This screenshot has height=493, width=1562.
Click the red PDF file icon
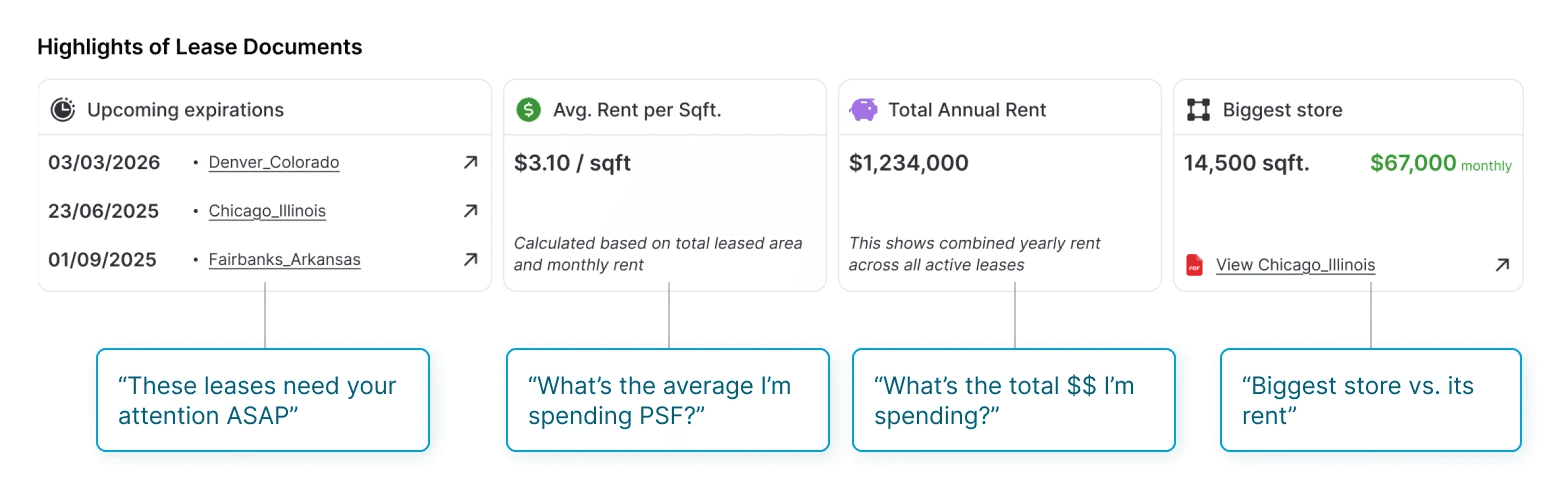[1194, 265]
